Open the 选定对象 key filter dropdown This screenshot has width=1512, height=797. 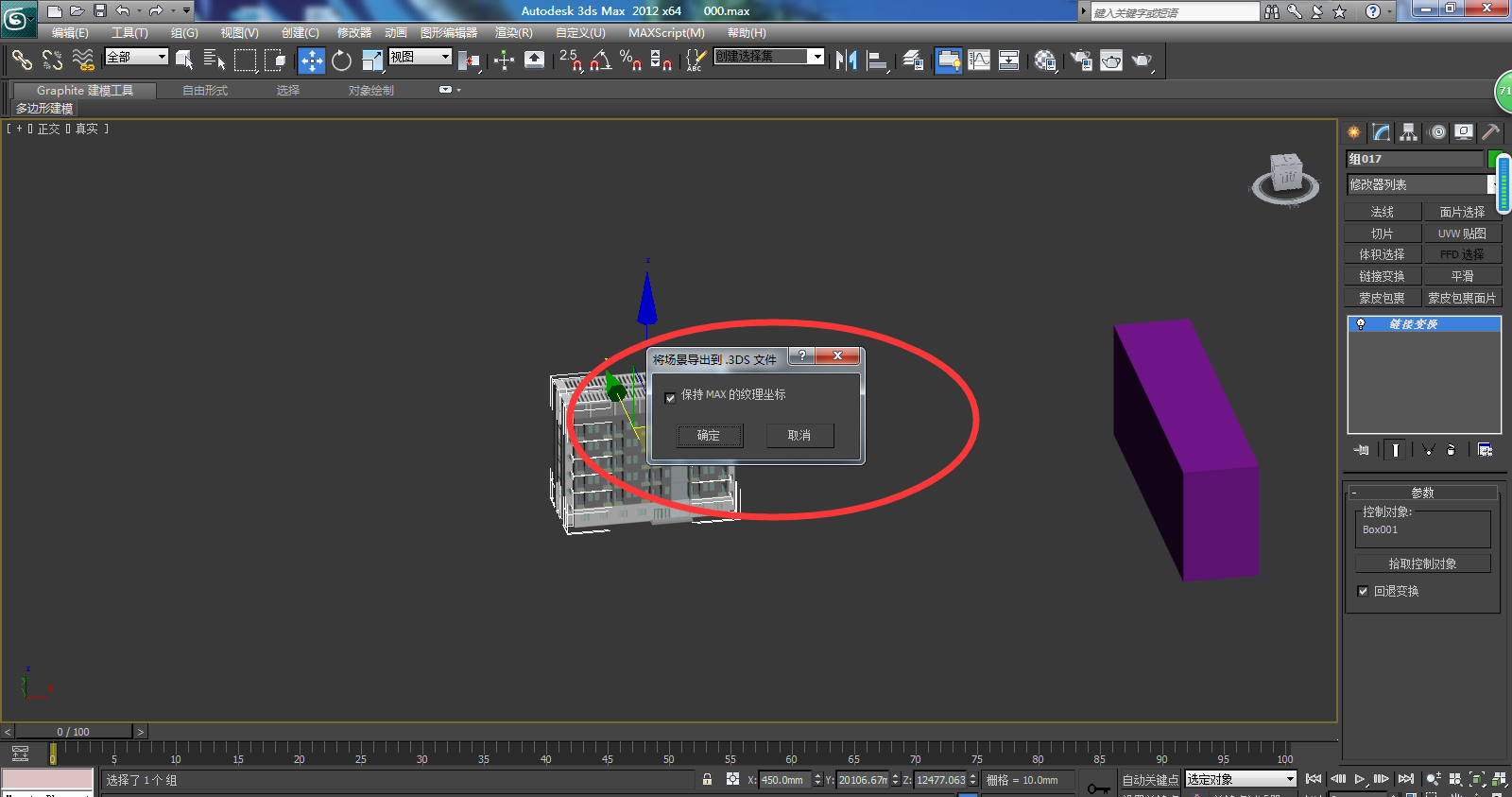pyautogui.click(x=1240, y=779)
